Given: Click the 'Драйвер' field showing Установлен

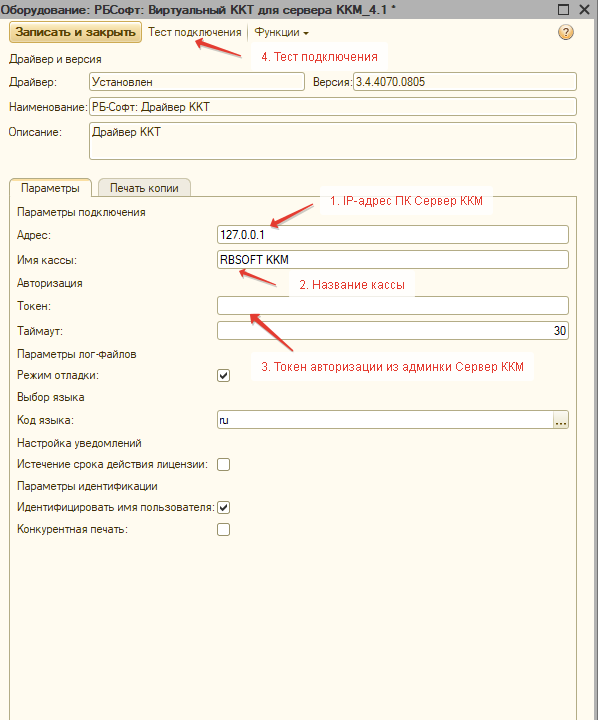Looking at the screenshot, I should click(197, 82).
